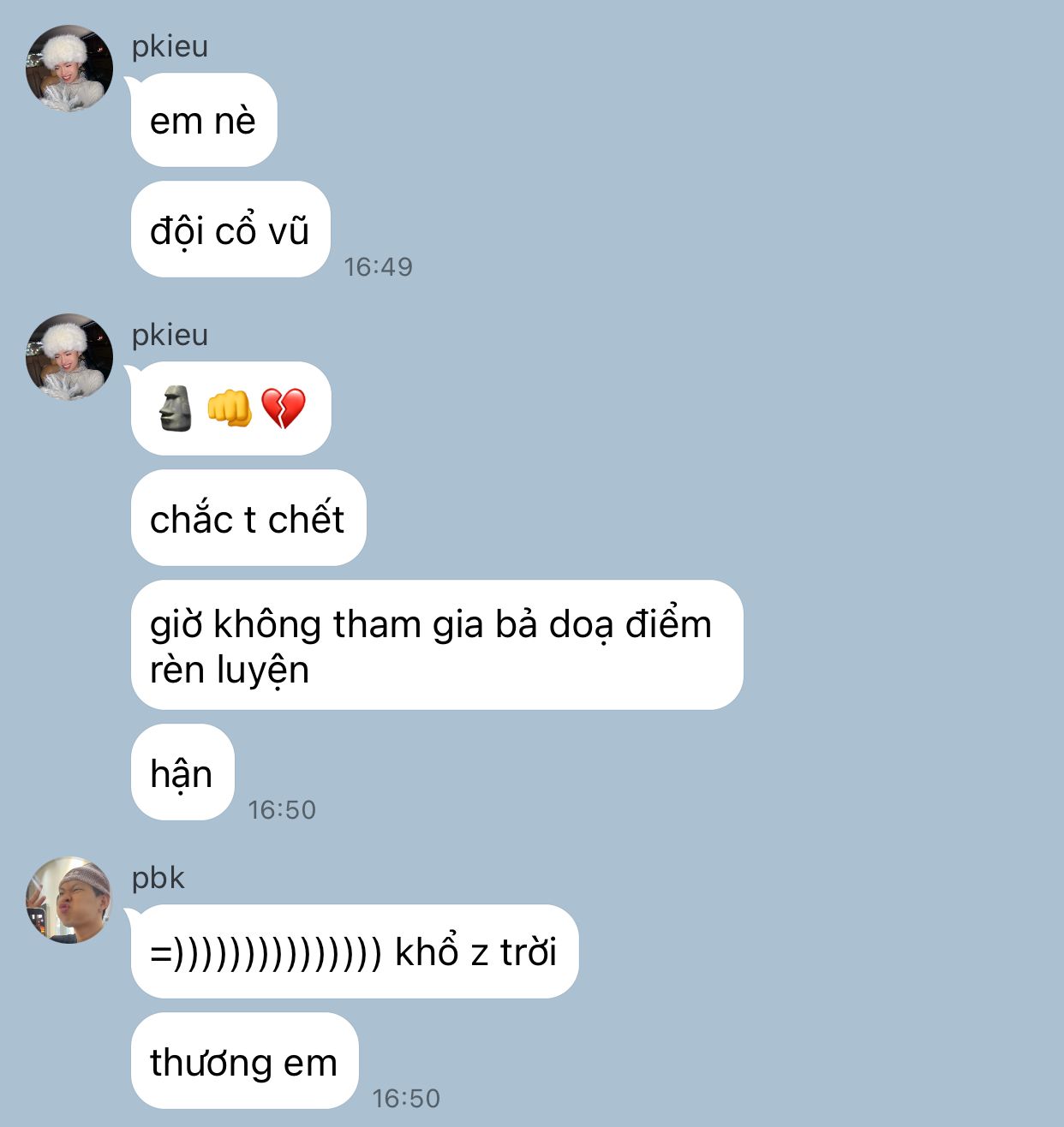Select the 'đội cổ vũ' message
Screen dimensions: 1064x1127
230,230
